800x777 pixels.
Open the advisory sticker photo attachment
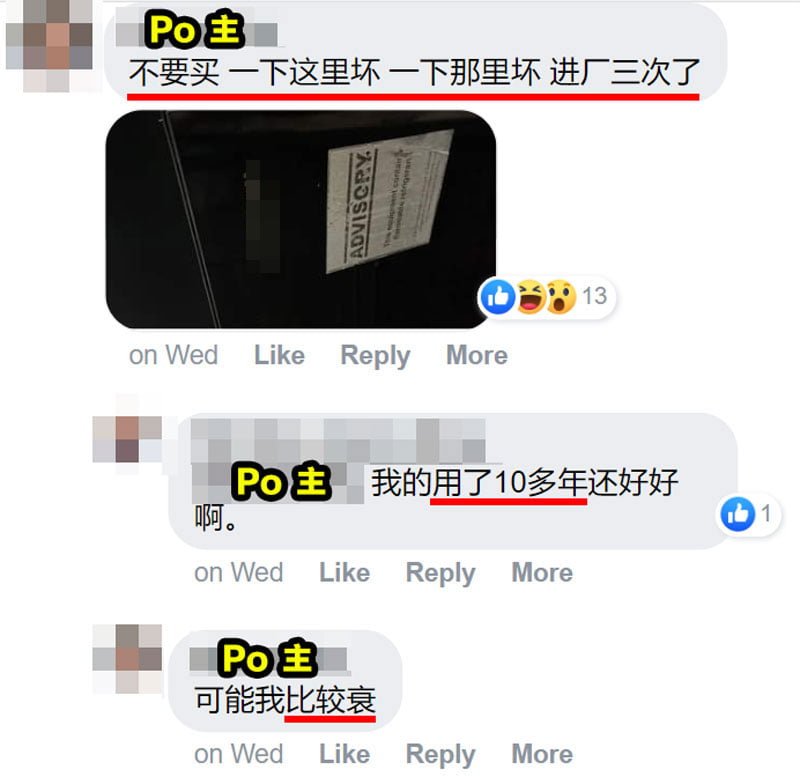(301, 219)
